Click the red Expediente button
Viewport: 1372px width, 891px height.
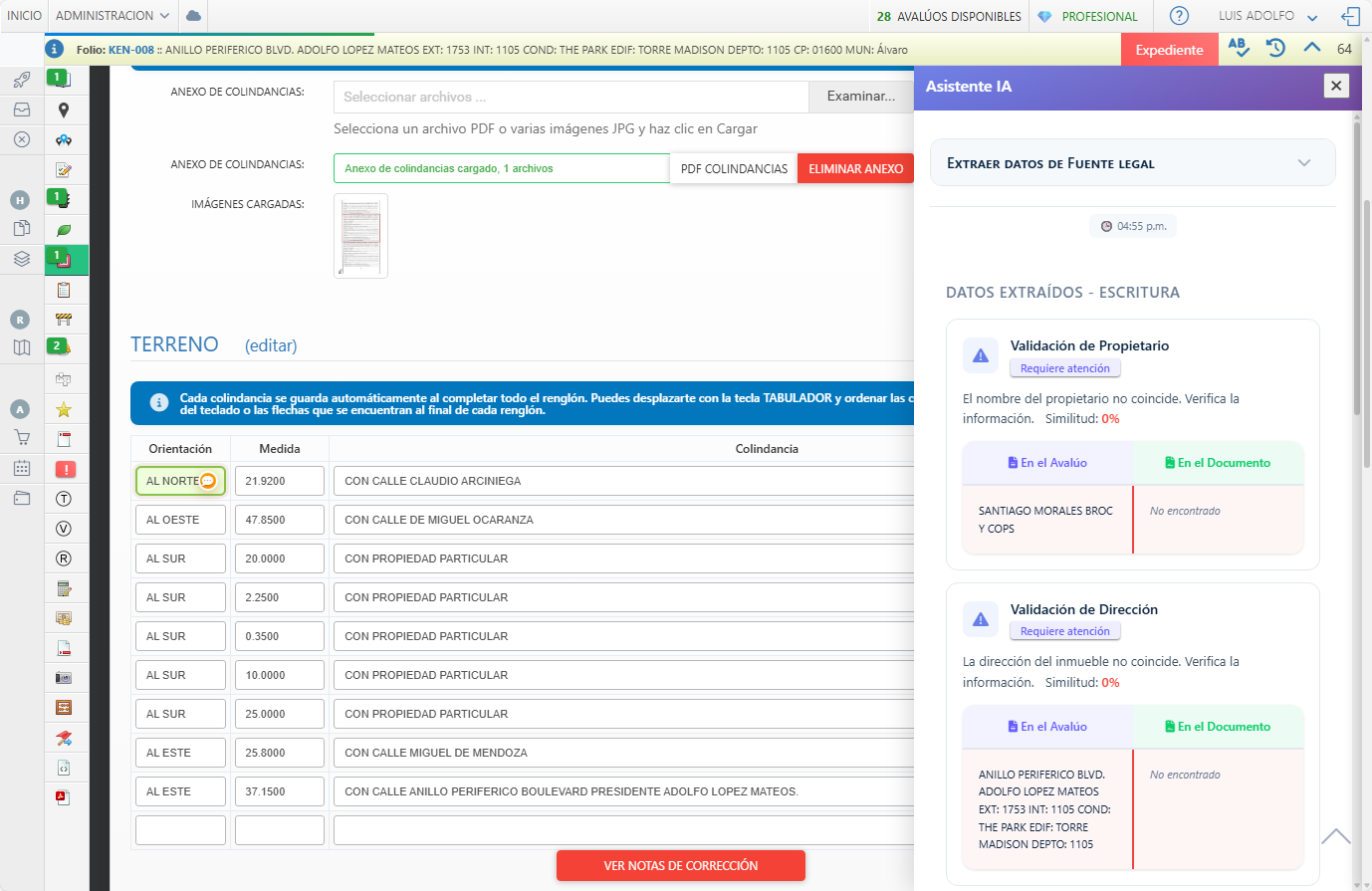(x=1169, y=50)
